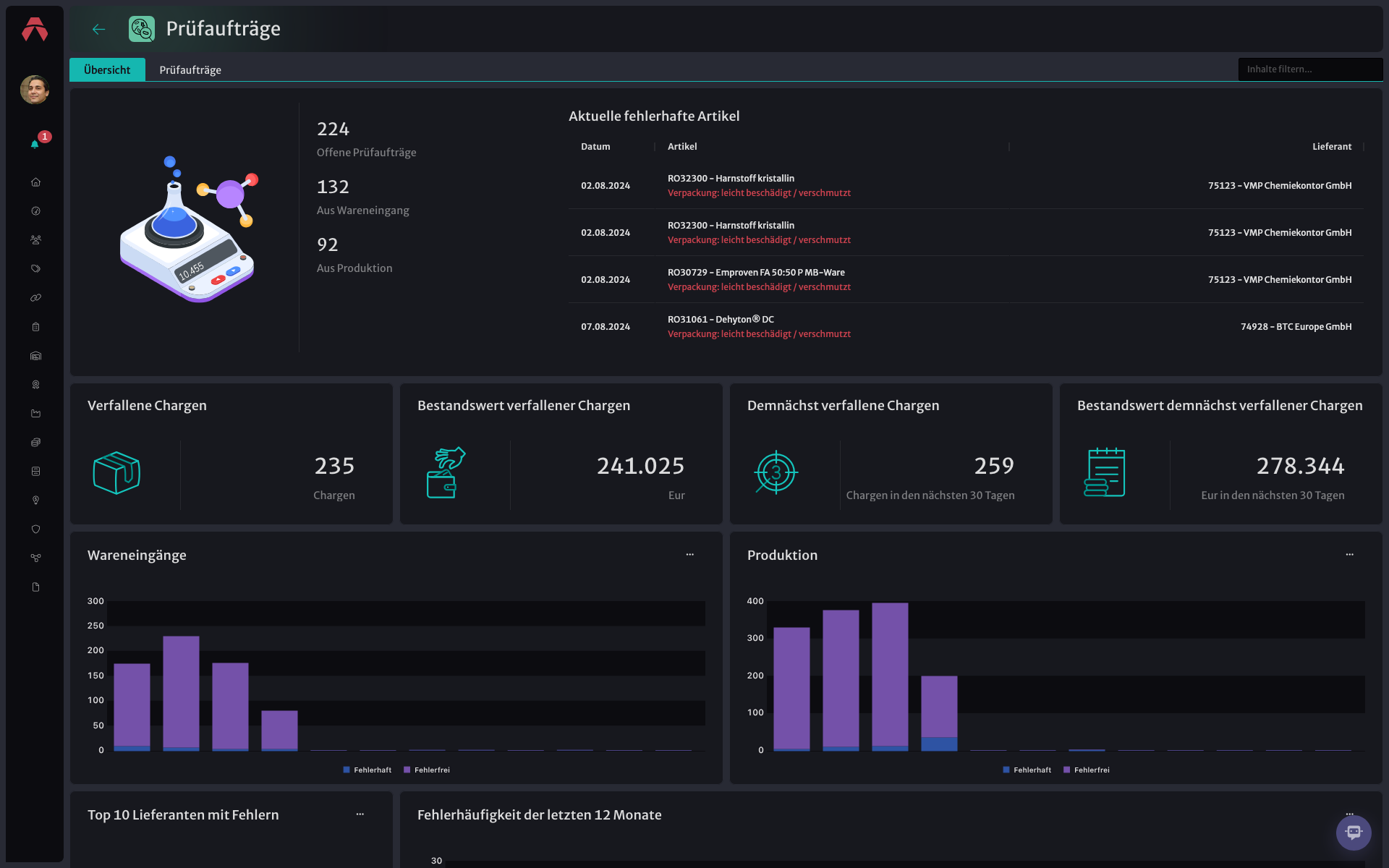Image resolution: width=1389 pixels, height=868 pixels.
Task: Click the 92 Aus Produktion figure
Action: pyautogui.click(x=328, y=244)
